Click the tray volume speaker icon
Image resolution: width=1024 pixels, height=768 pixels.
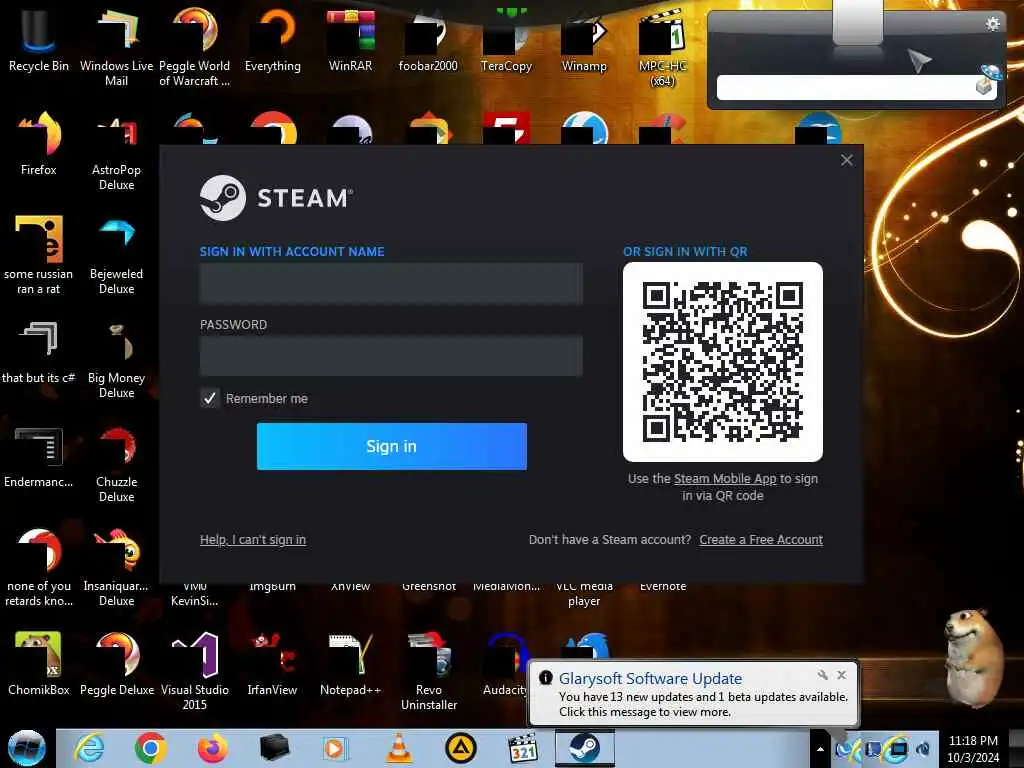[x=923, y=749]
